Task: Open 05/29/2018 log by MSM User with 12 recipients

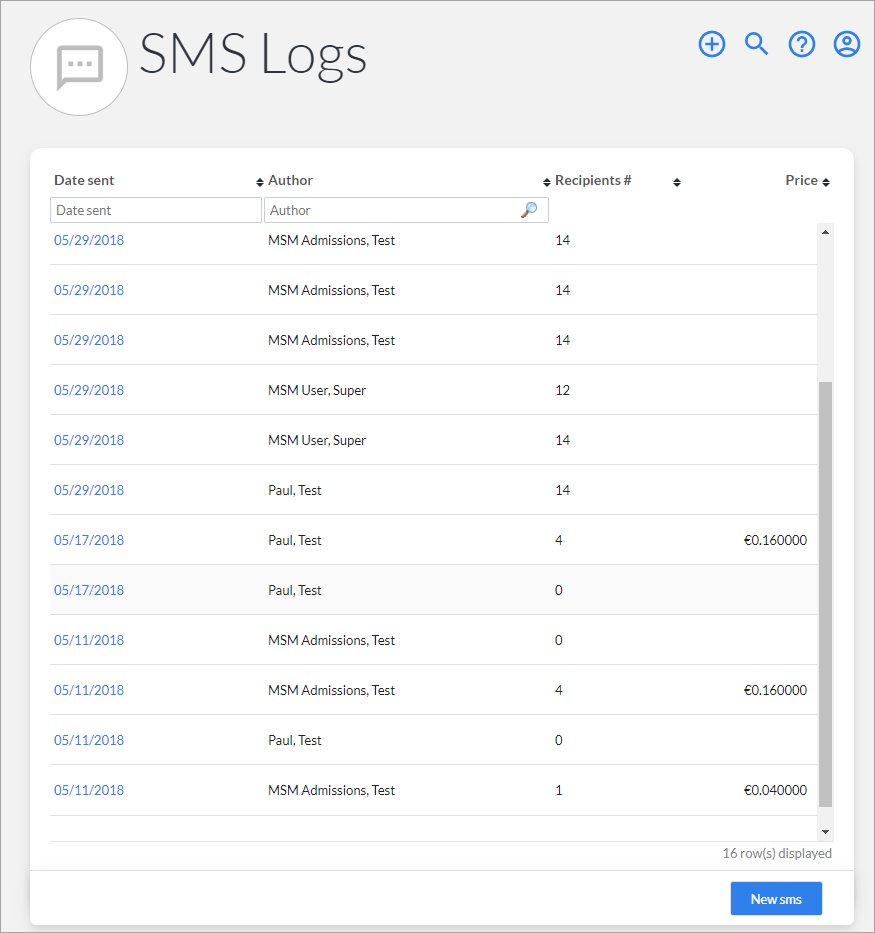Action: click(89, 390)
